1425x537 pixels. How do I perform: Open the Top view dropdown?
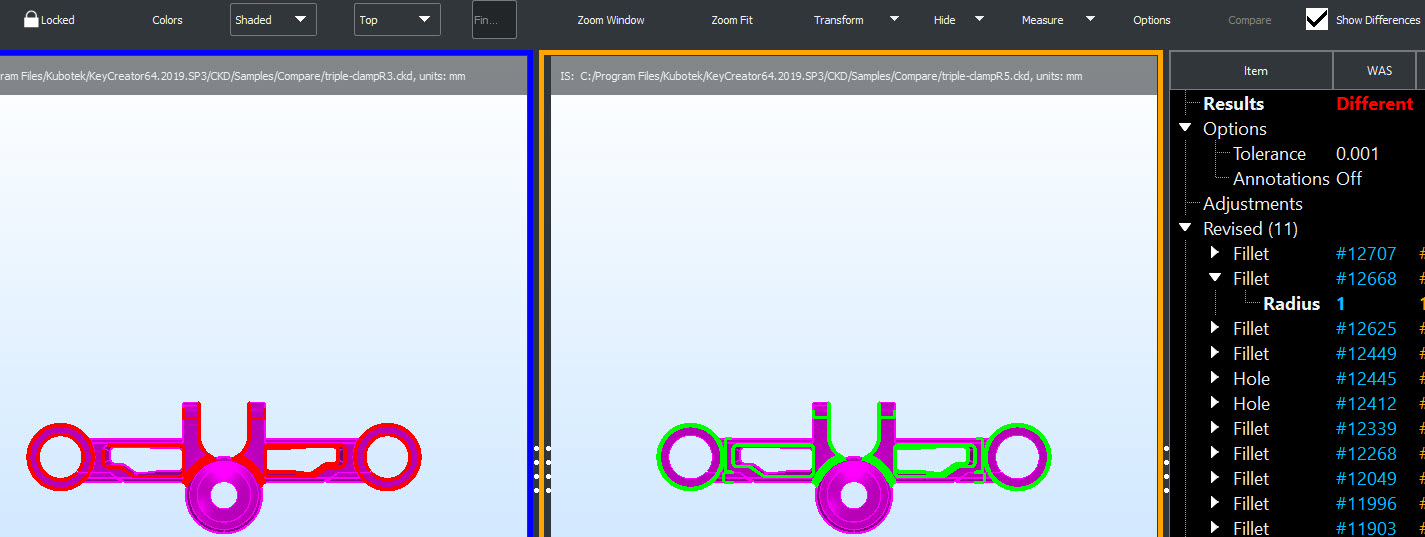point(397,20)
